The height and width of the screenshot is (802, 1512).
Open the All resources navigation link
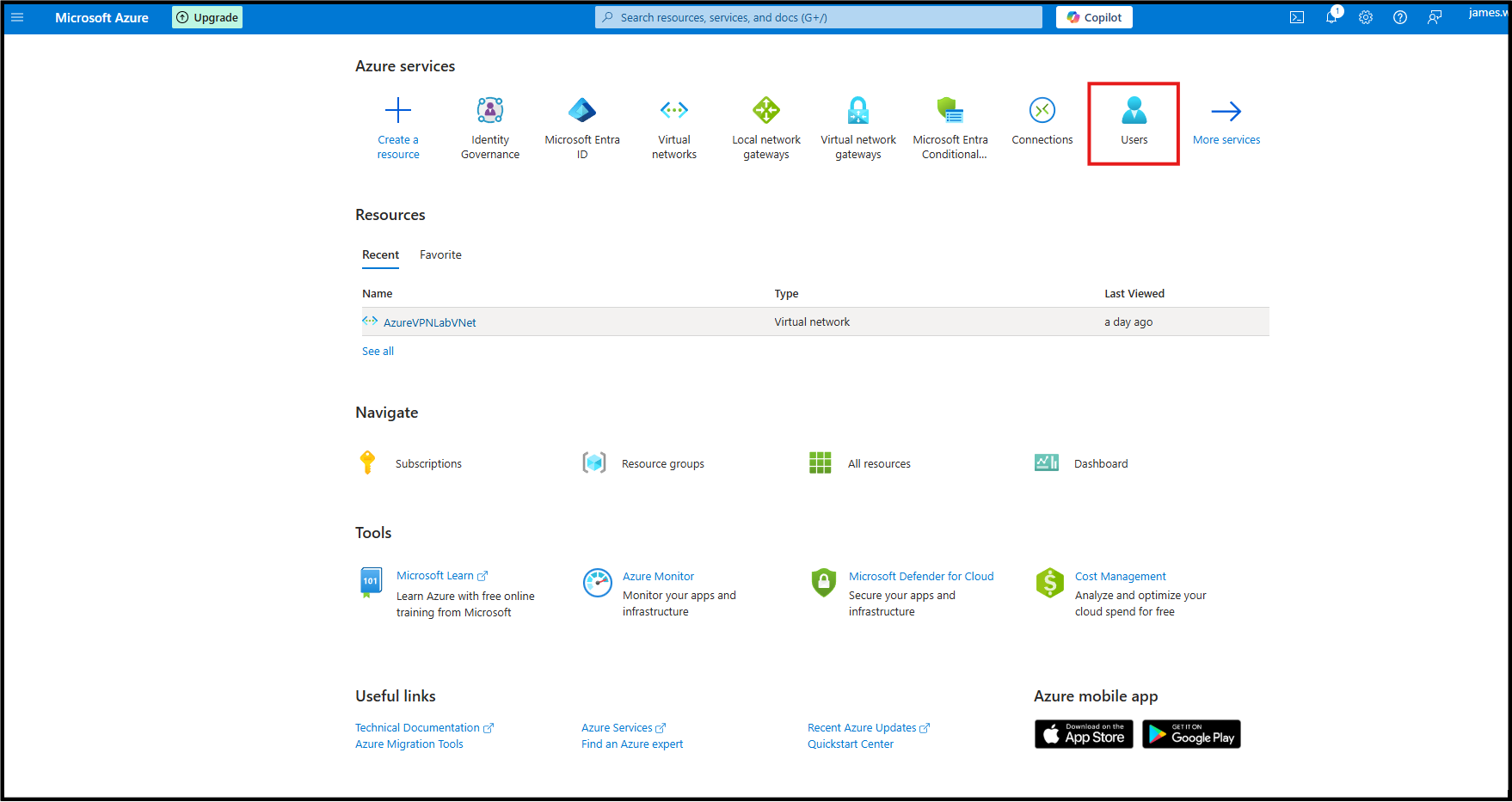click(x=879, y=463)
